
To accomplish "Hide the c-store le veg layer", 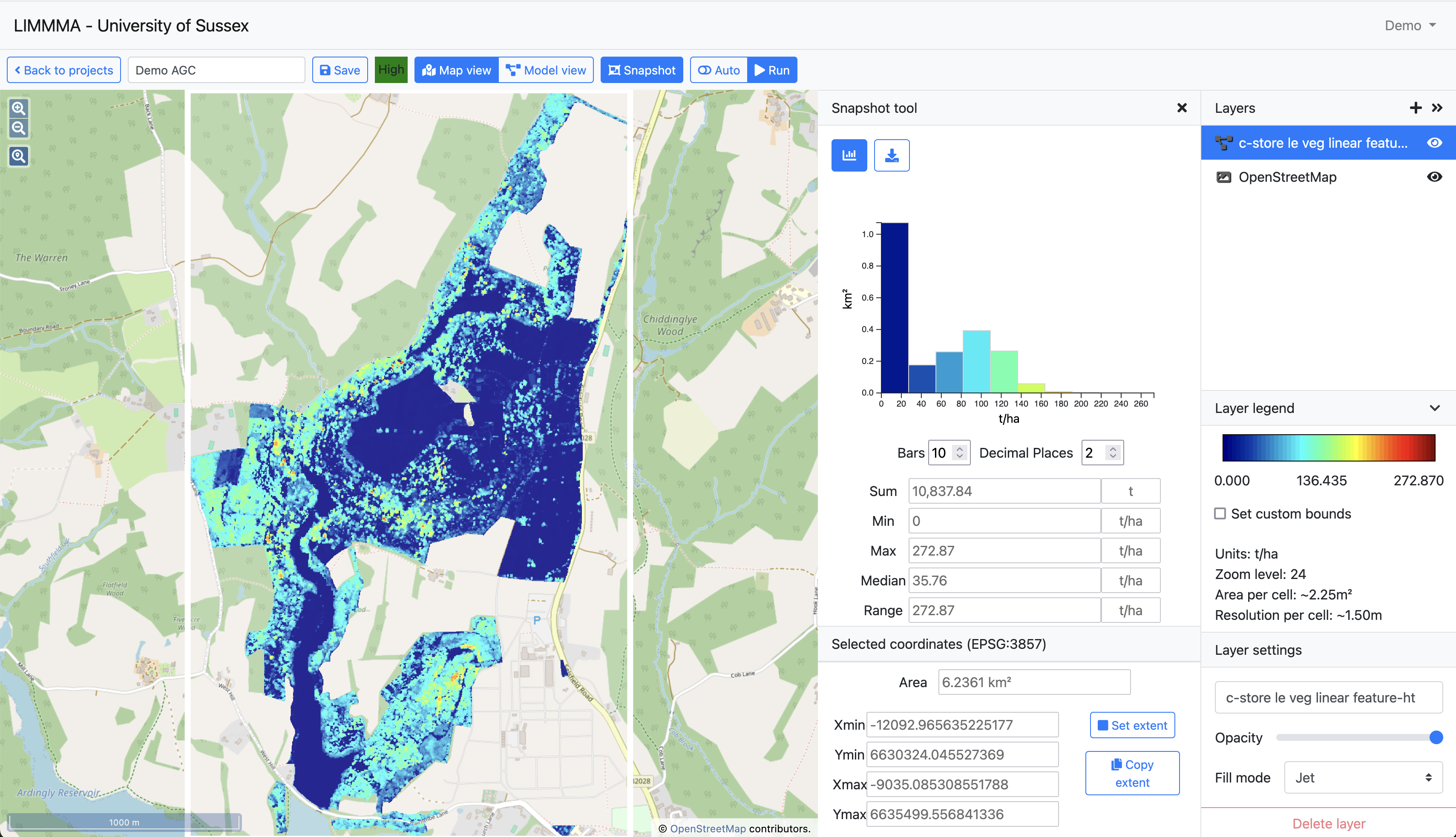I will pyautogui.click(x=1434, y=143).
